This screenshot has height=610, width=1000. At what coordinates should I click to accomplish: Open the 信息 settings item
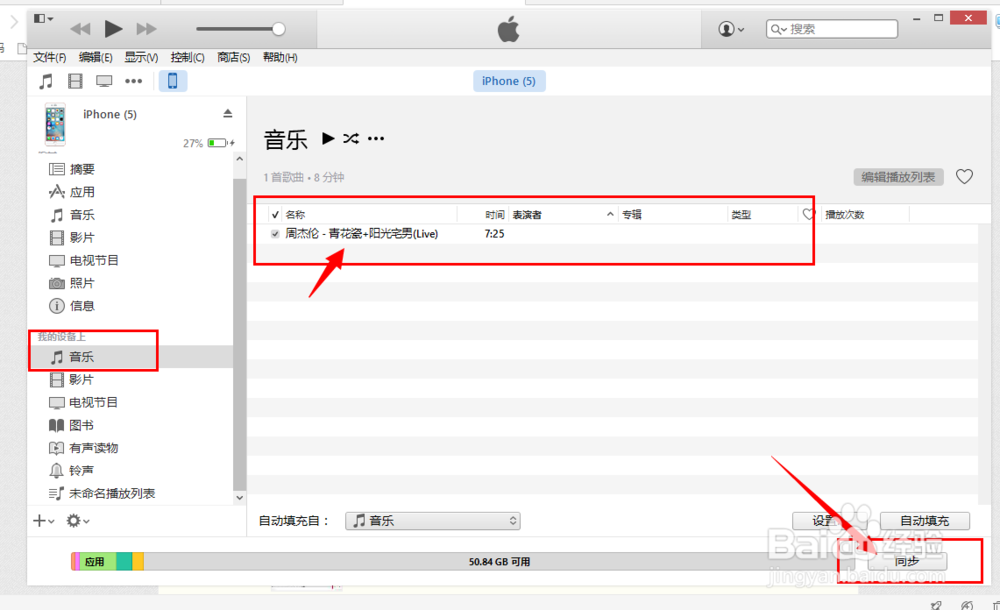coord(71,306)
